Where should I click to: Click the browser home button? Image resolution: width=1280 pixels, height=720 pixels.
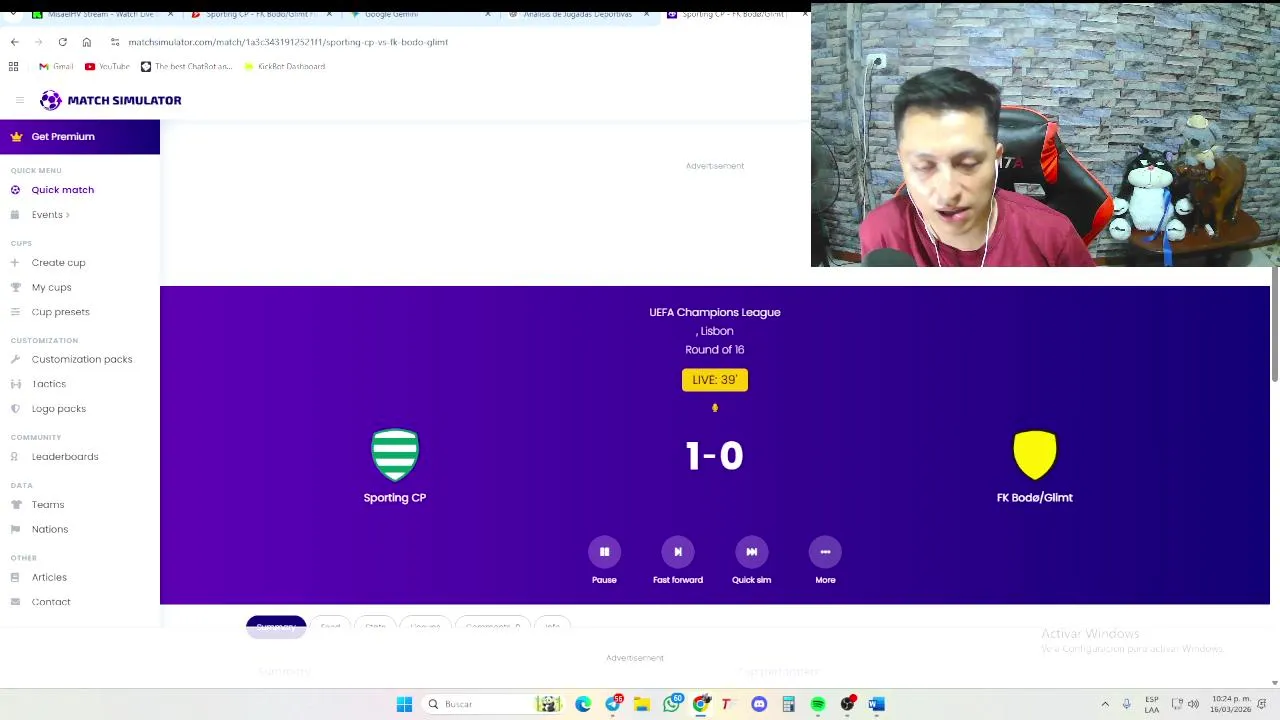[x=86, y=42]
